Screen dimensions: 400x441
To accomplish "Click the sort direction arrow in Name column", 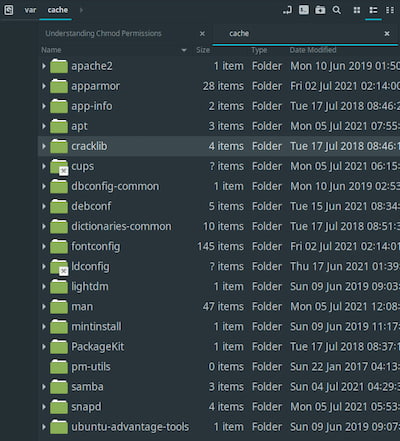I will click(x=184, y=50).
